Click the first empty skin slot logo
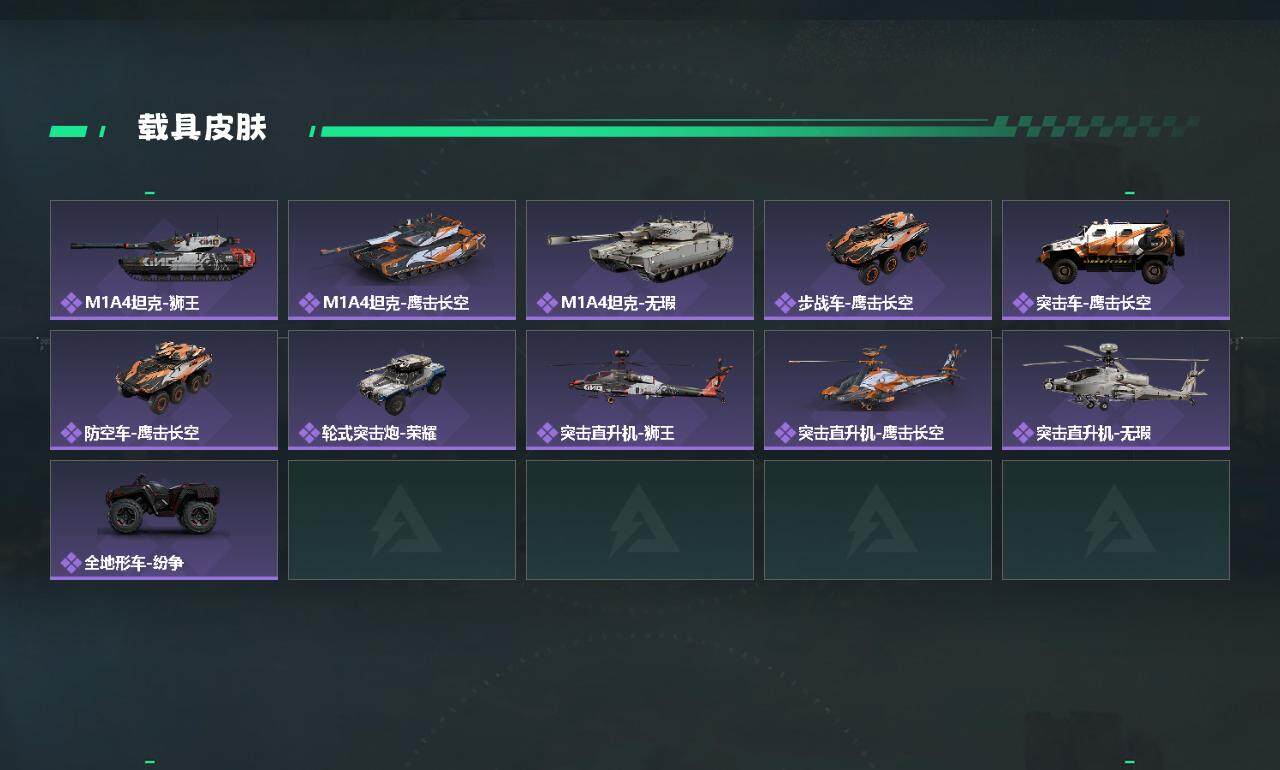 click(x=405, y=520)
